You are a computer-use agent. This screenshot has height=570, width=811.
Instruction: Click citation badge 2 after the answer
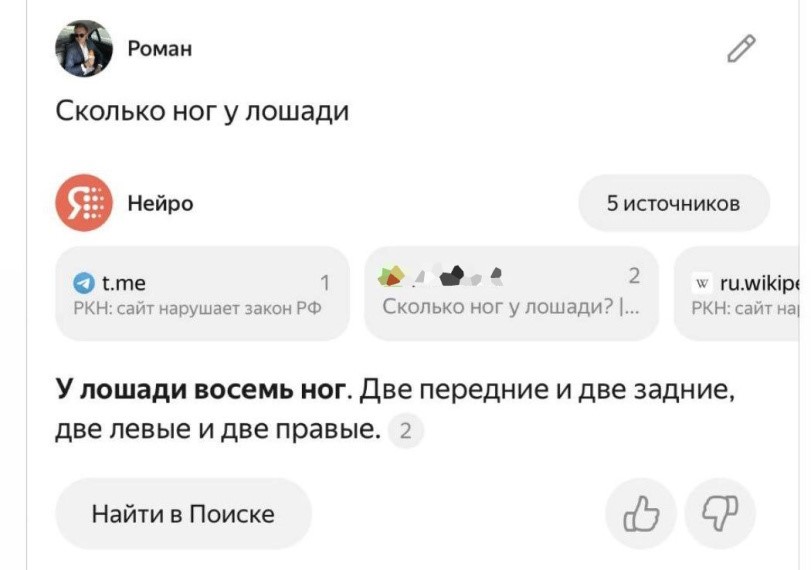click(405, 433)
